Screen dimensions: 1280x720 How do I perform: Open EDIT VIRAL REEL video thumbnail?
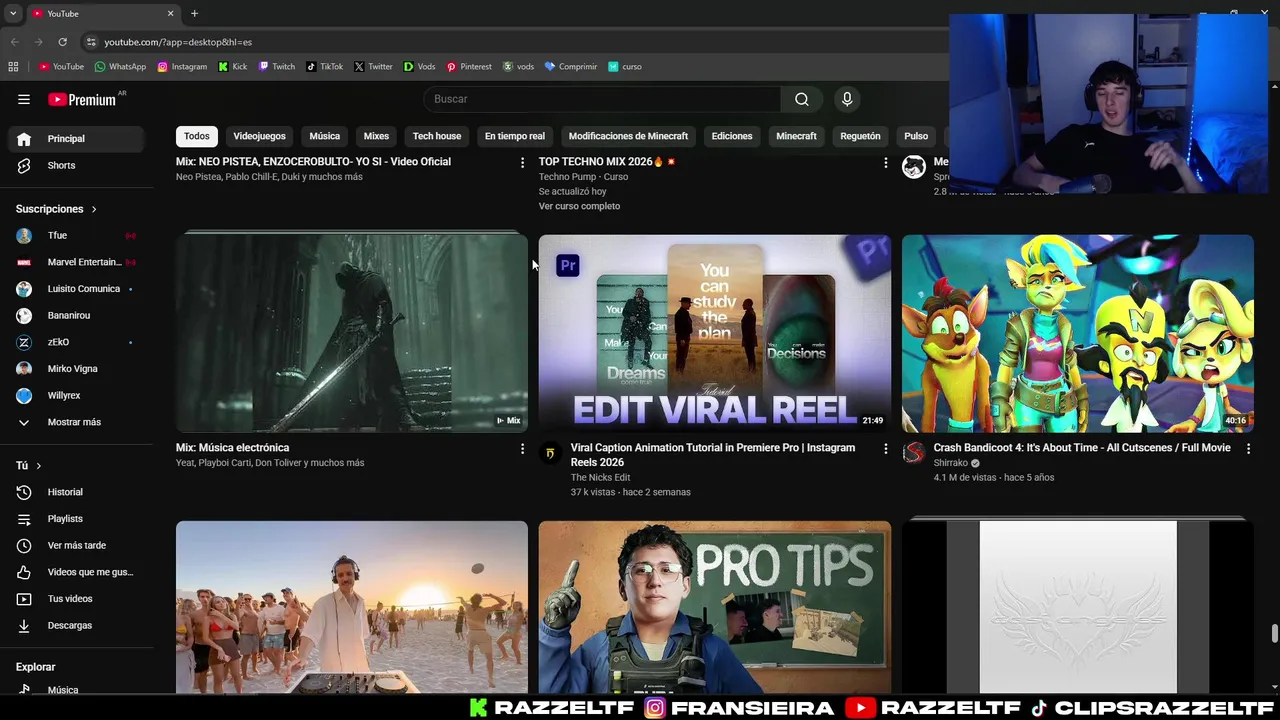(715, 333)
